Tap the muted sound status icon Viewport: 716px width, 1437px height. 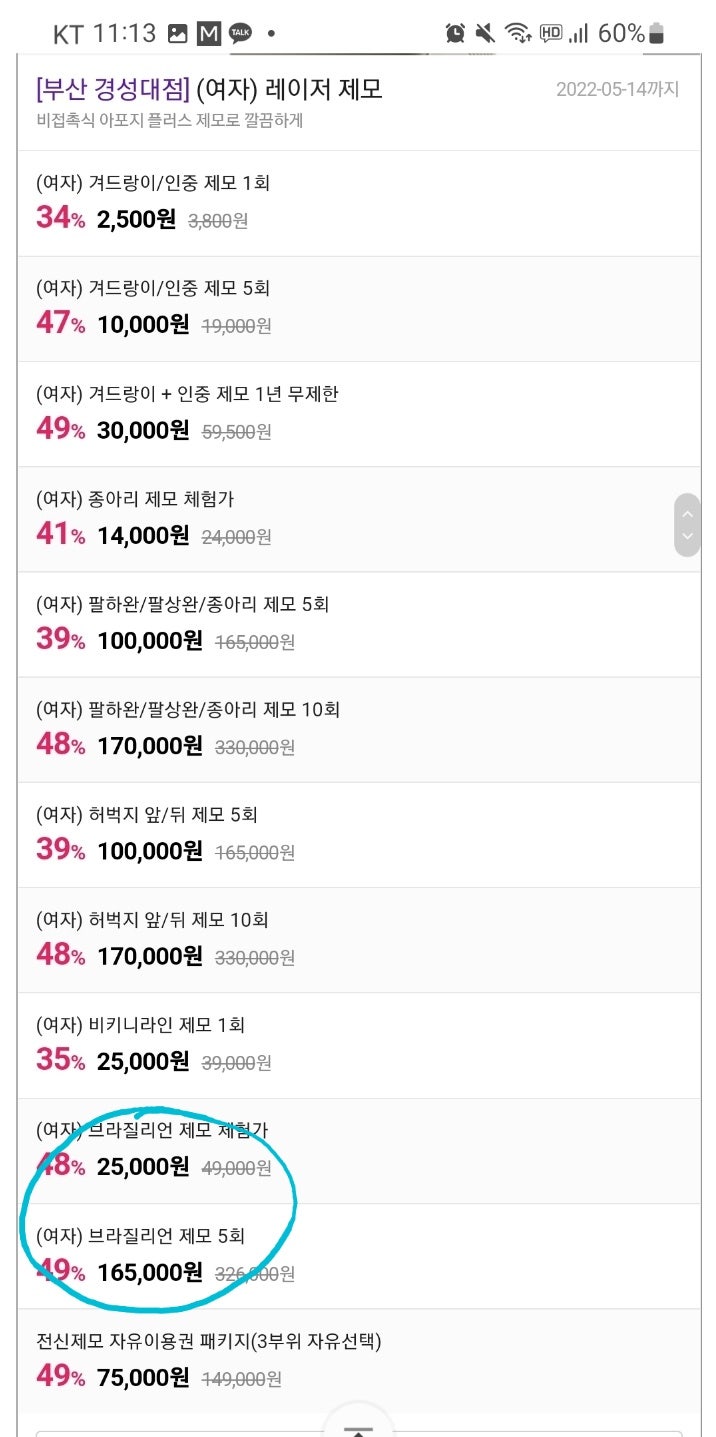[485, 34]
